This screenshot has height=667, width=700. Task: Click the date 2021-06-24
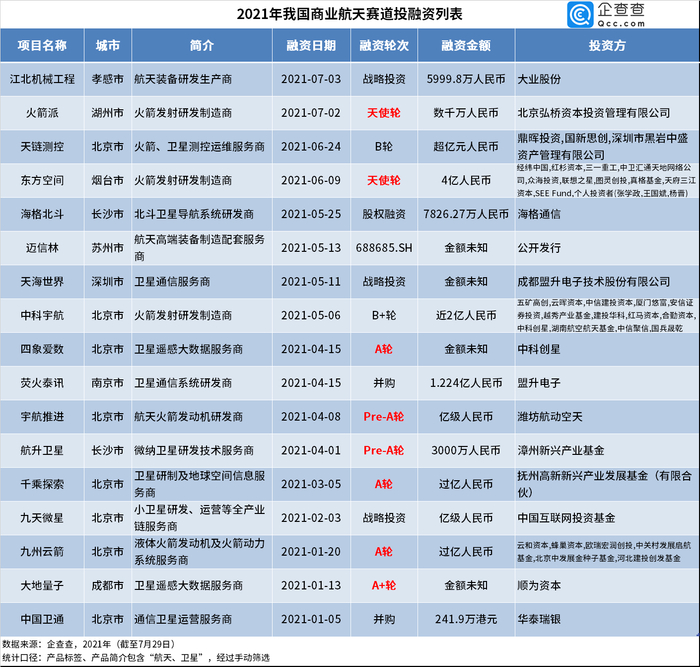click(x=311, y=146)
